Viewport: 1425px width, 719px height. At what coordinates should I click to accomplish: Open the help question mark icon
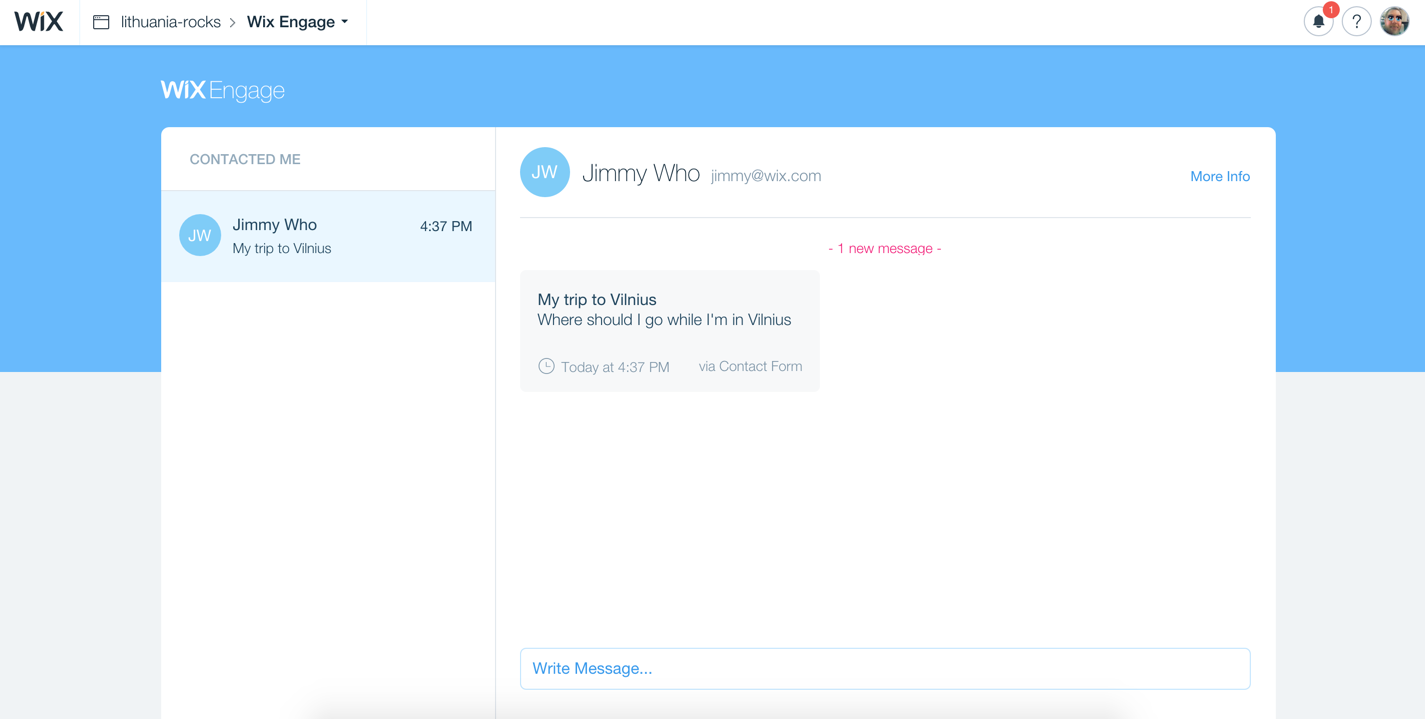pos(1357,21)
